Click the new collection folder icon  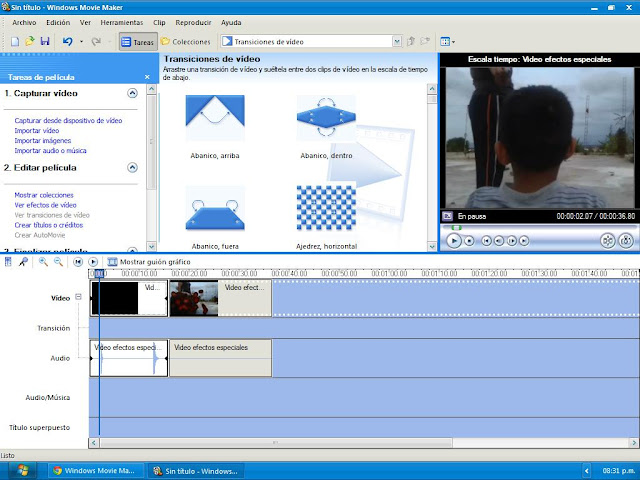(425, 41)
